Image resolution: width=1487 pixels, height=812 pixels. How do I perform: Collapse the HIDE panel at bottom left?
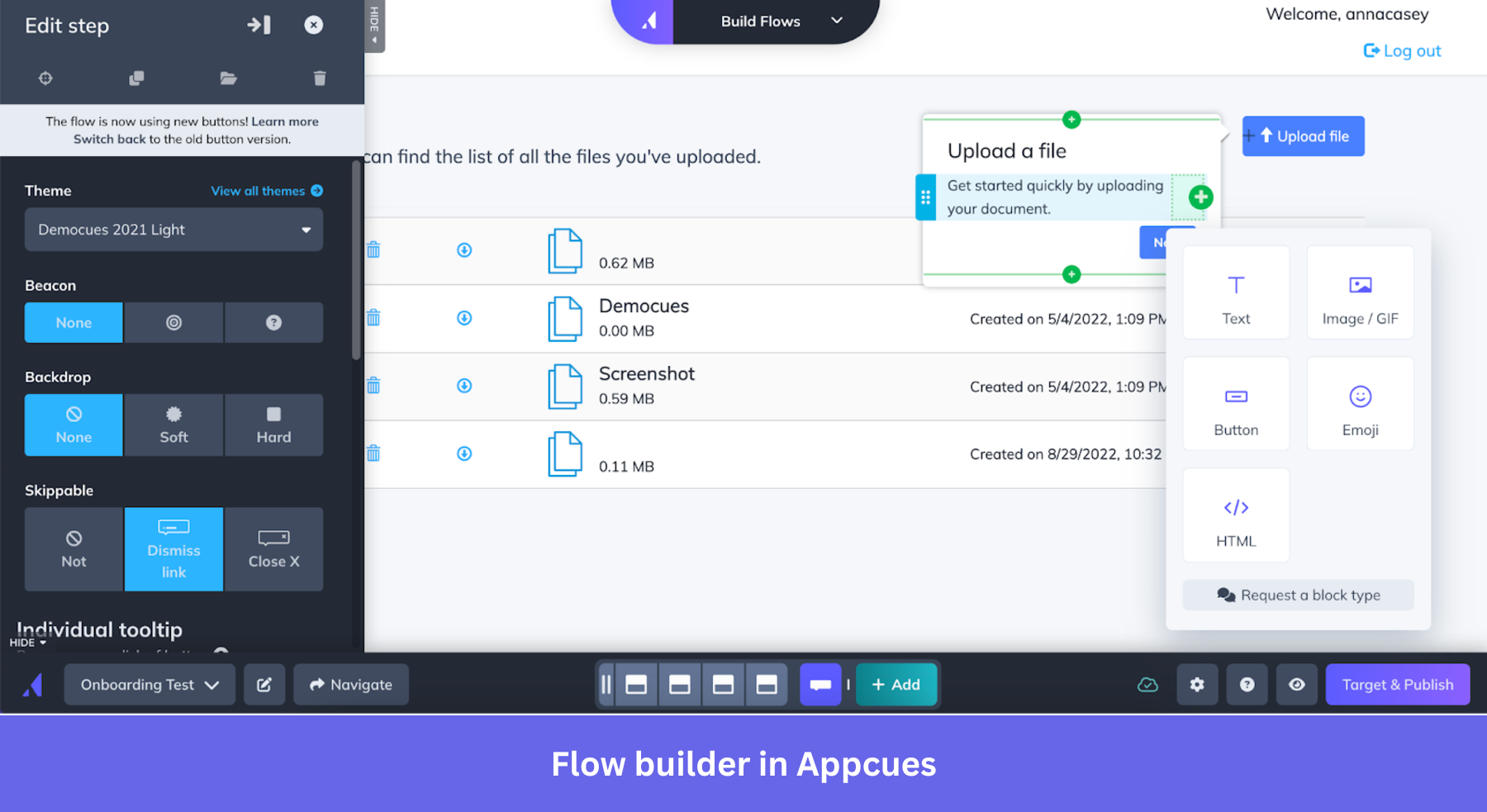click(26, 642)
